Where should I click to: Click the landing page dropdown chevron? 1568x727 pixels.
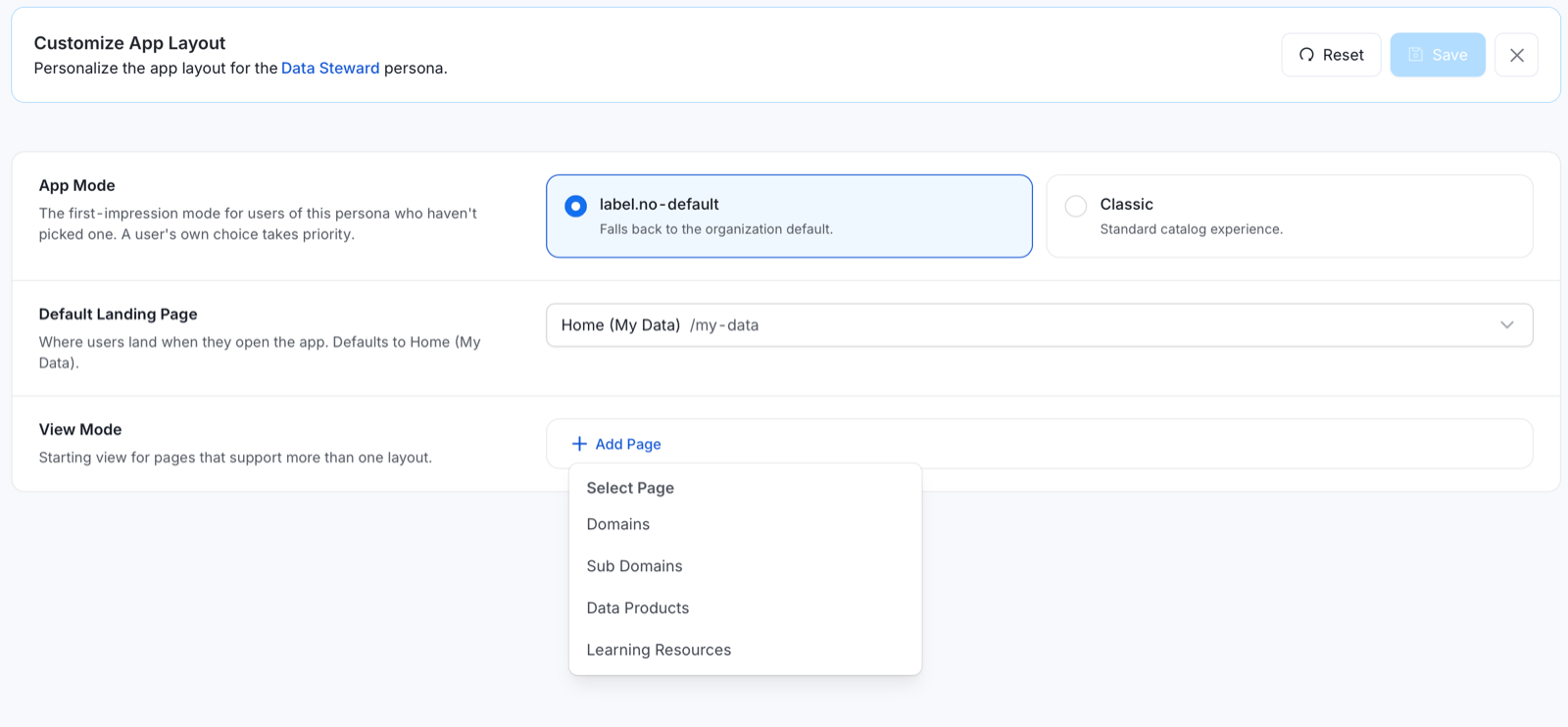(1507, 325)
